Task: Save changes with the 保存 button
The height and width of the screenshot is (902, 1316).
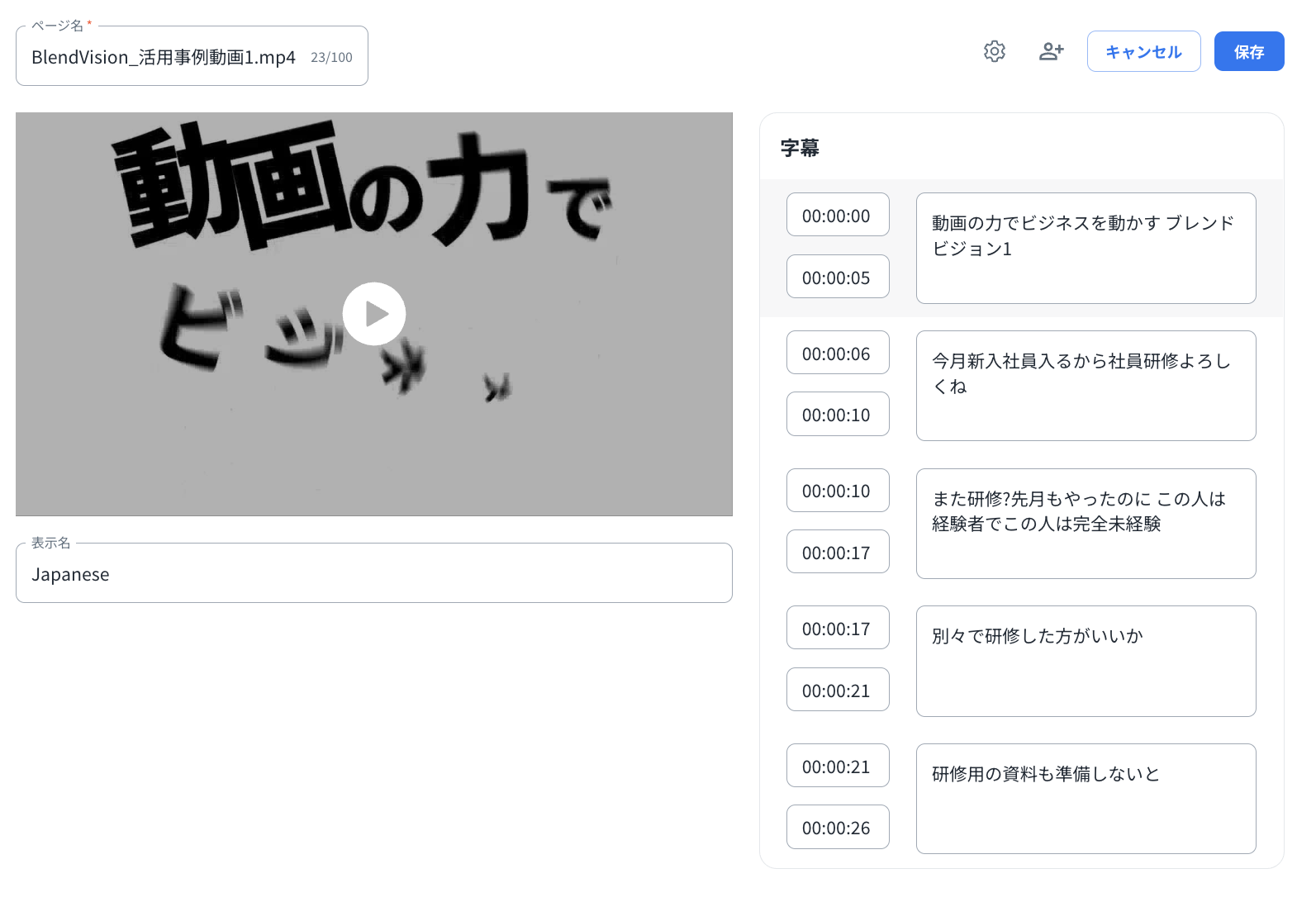Action: (x=1248, y=51)
